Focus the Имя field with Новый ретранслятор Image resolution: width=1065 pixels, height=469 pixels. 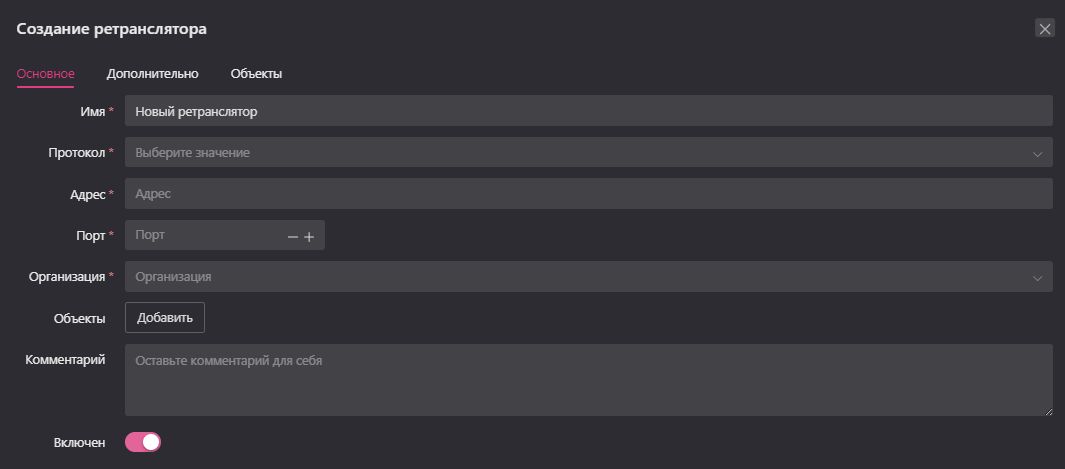588,111
